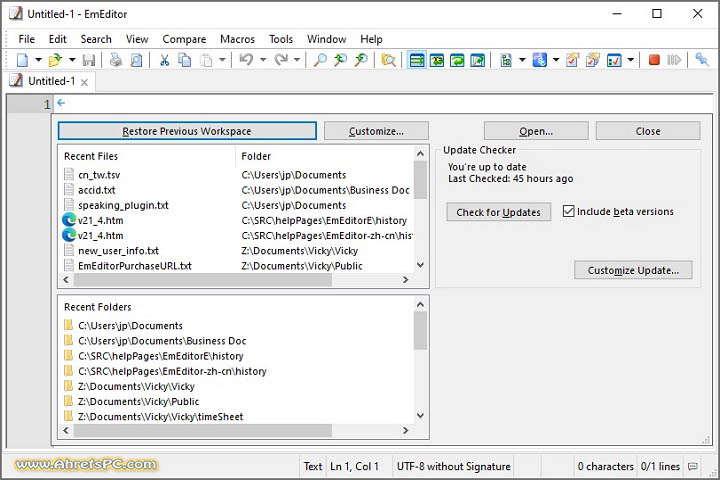Expand the Paste dropdown arrow
720x480 pixels.
pyautogui.click(x=222, y=60)
